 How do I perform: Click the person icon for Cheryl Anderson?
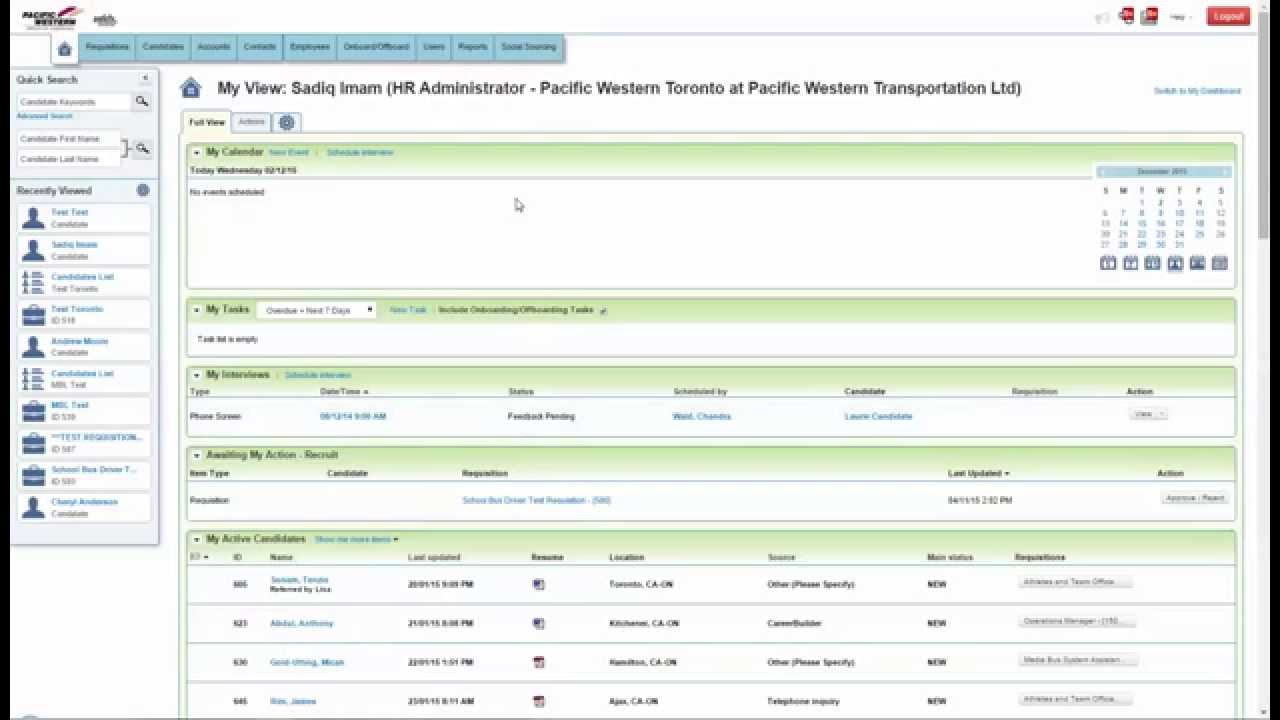[34, 507]
